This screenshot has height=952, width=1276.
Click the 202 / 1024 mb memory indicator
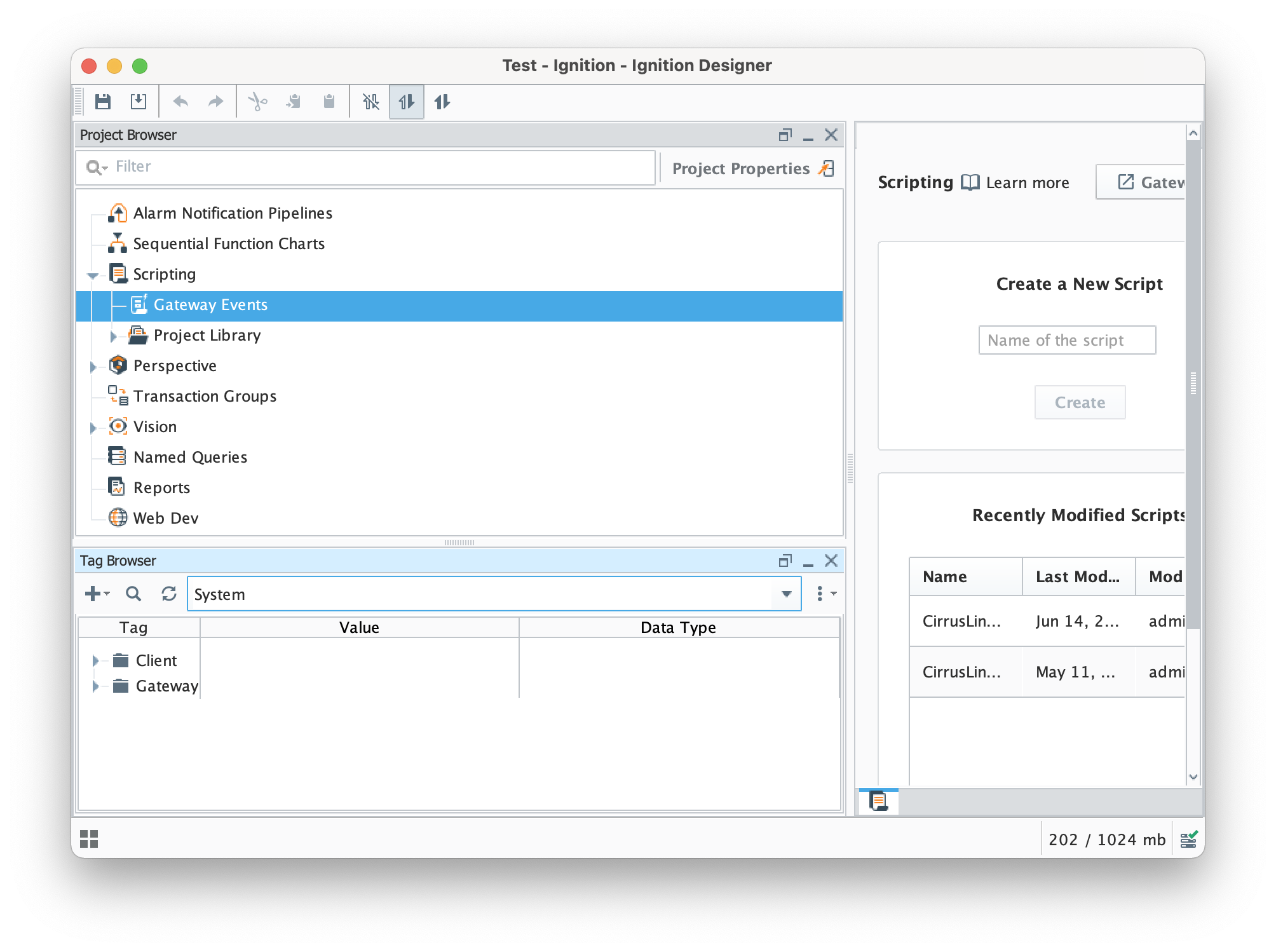pyautogui.click(x=1106, y=840)
